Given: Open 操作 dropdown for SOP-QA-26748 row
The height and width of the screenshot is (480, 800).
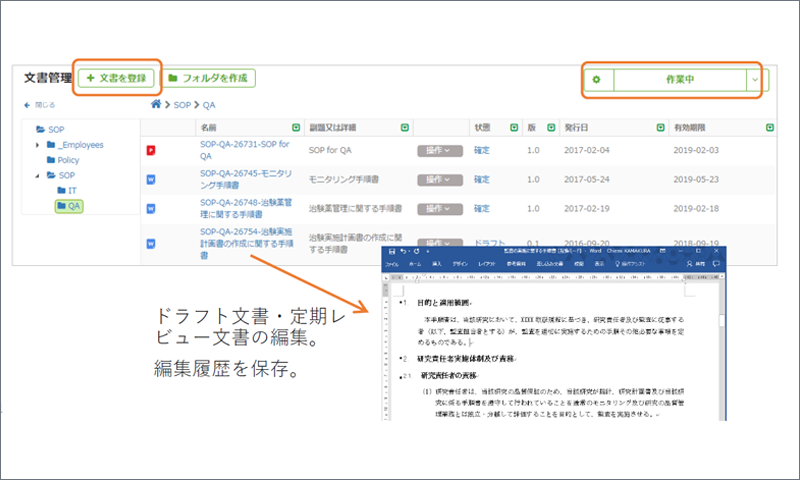Looking at the screenshot, I should 440,209.
